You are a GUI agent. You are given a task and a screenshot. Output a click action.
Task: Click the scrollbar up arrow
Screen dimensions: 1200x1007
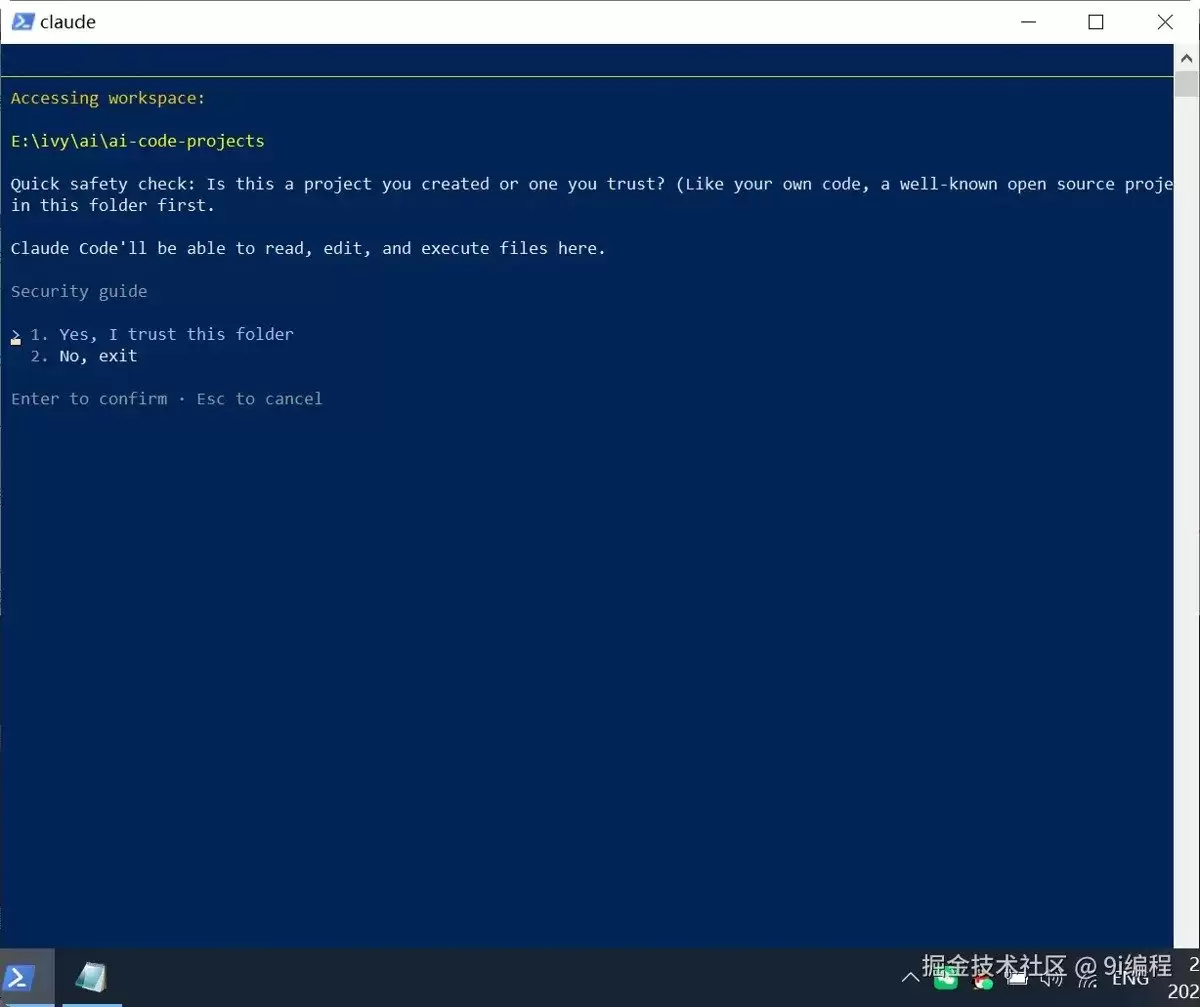[x=1186, y=61]
